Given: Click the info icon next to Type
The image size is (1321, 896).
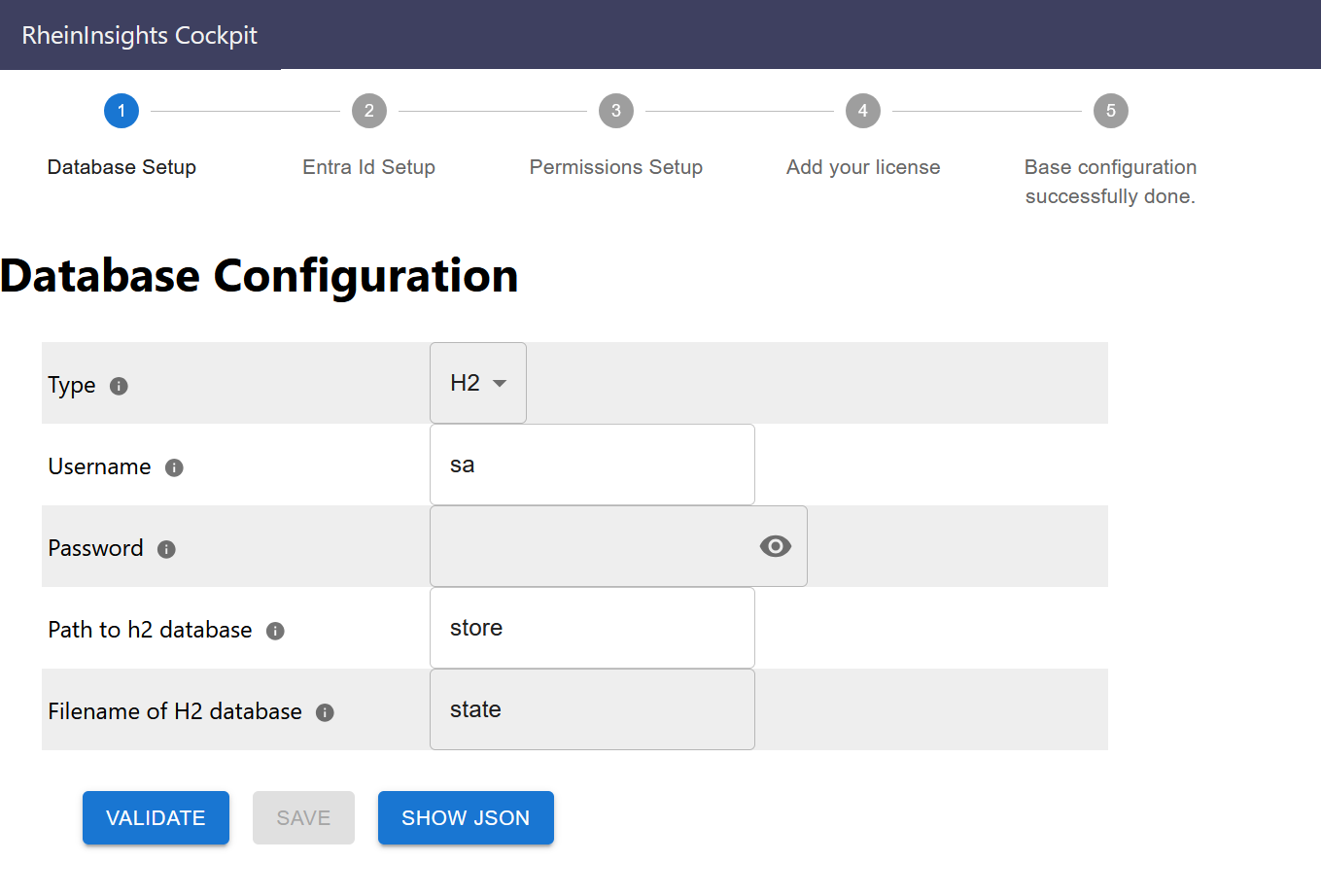Looking at the screenshot, I should [119, 386].
